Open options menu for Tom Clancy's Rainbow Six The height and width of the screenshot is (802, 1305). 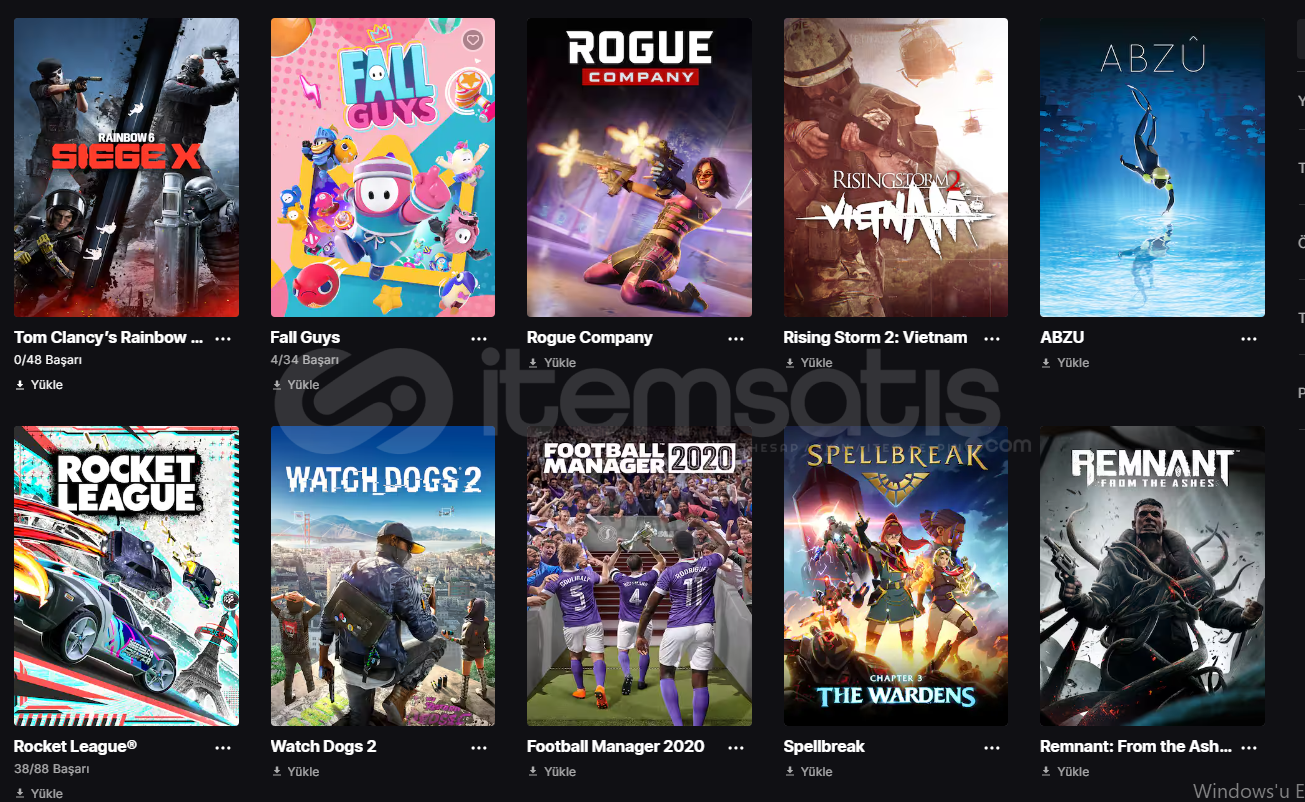(x=223, y=338)
